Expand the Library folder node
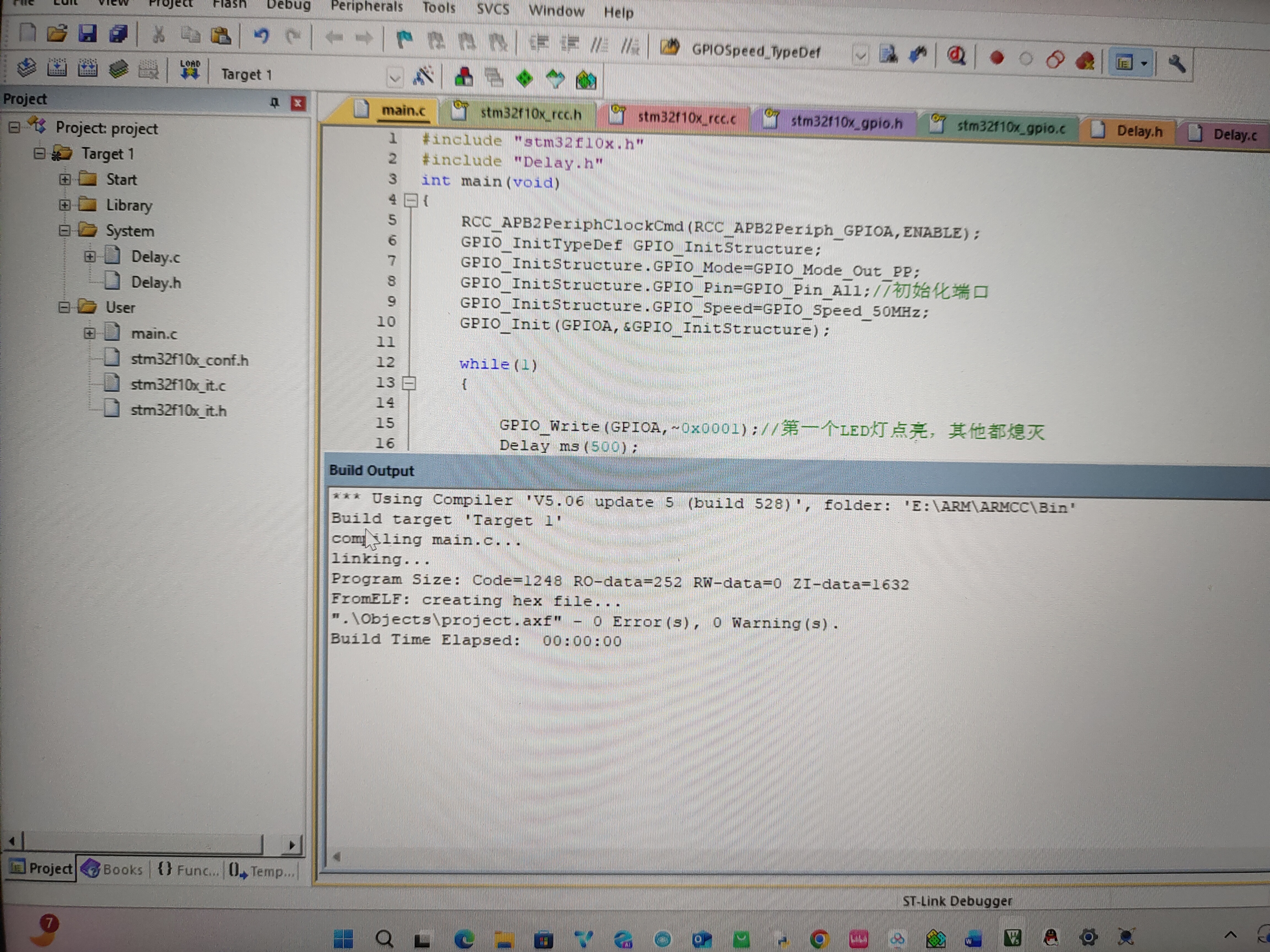 (65, 205)
